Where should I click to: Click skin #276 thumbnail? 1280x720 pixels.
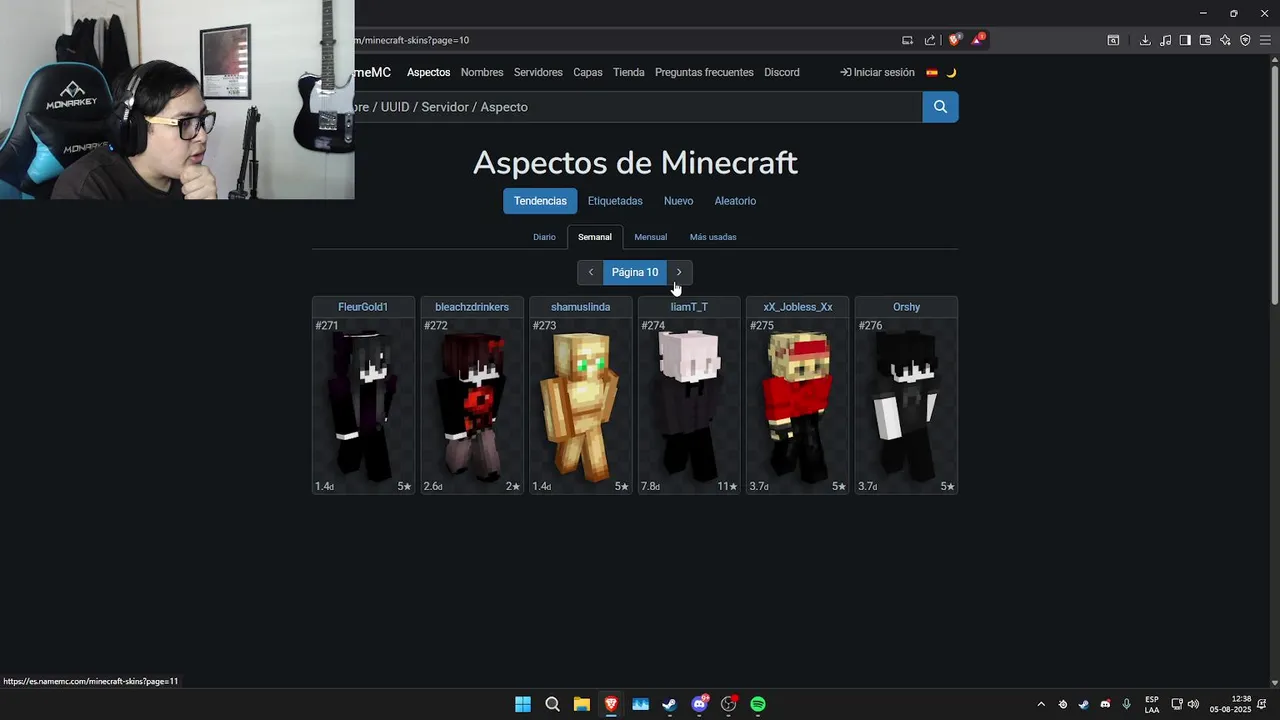[906, 405]
